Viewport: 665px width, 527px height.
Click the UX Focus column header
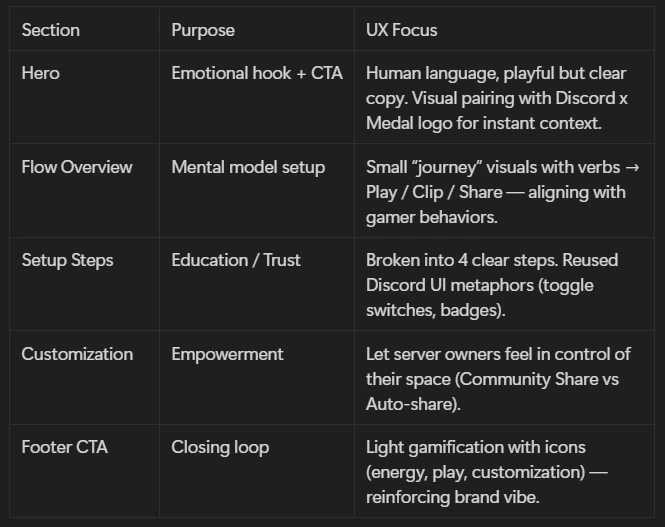(x=402, y=30)
